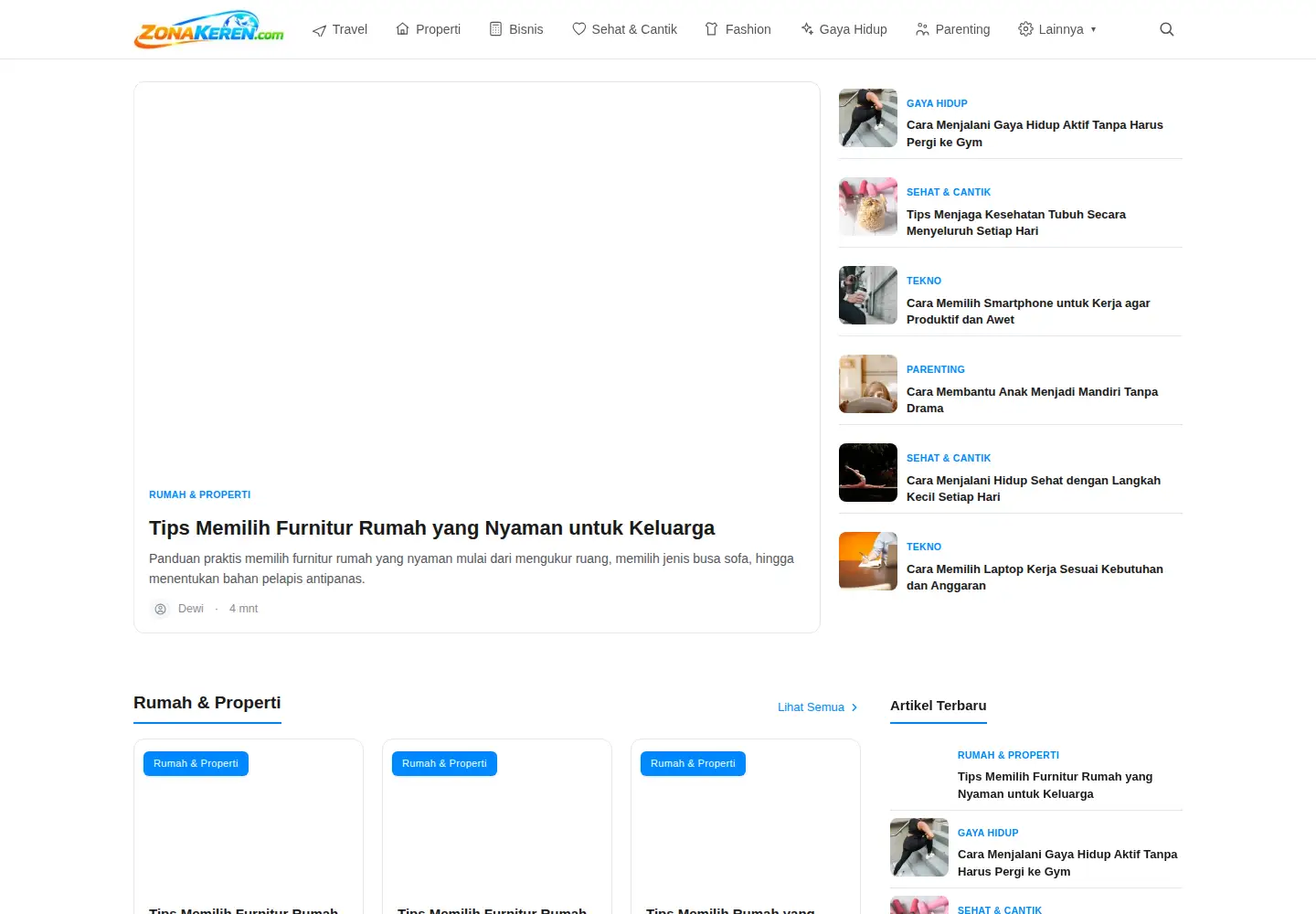Click thumbnail of the Laptop Kerja article
Image resolution: width=1316 pixels, height=914 pixels.
[868, 561]
